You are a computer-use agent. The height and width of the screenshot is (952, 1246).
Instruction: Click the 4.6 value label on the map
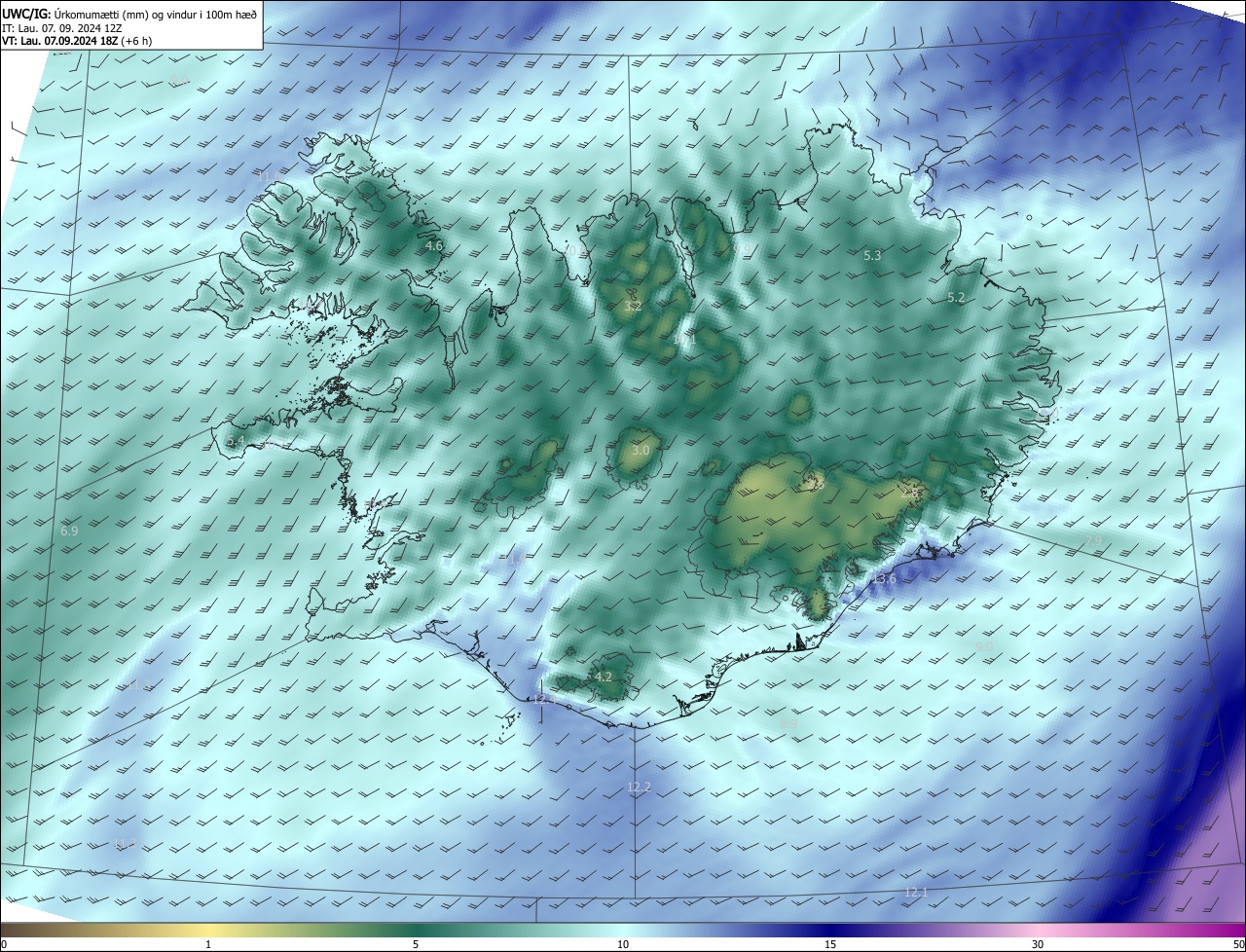[434, 246]
